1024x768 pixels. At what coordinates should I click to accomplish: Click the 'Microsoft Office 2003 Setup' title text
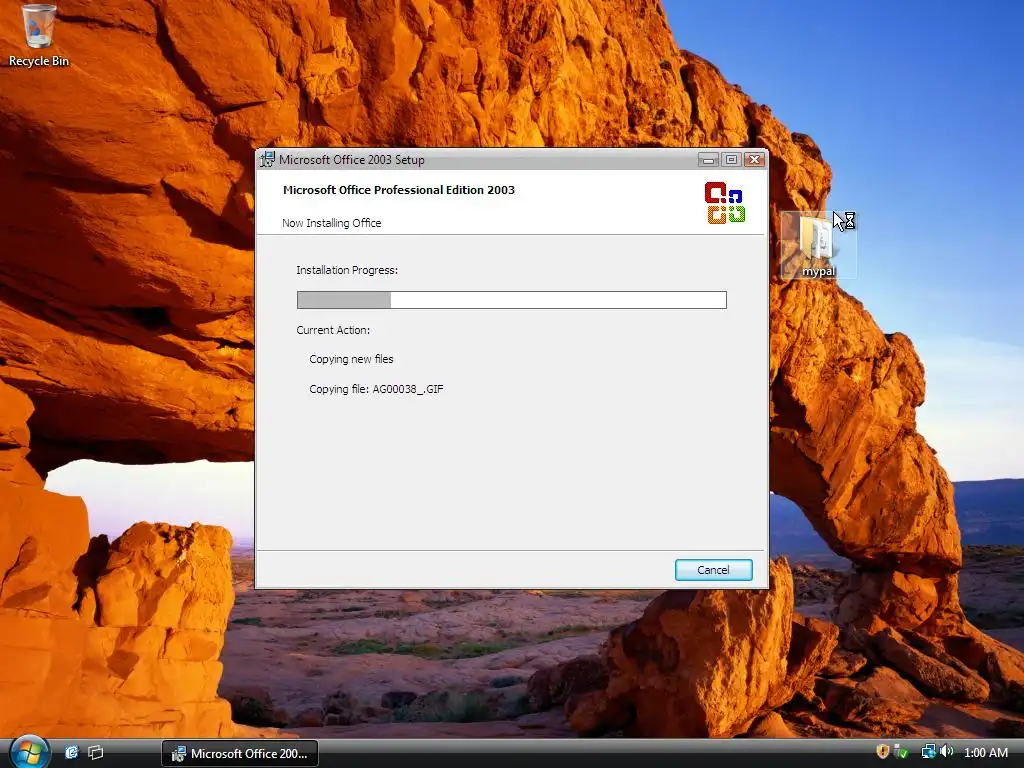(x=351, y=160)
